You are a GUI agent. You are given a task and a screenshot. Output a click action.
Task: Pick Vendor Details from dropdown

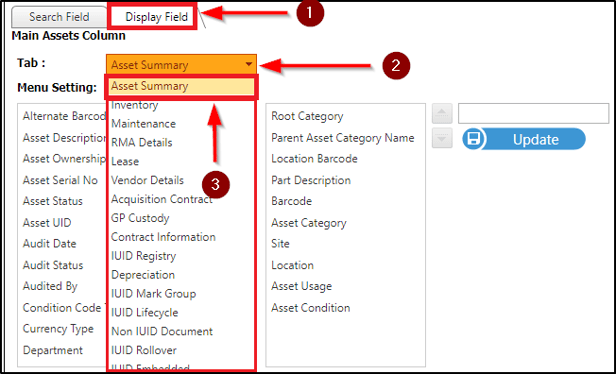pos(147,180)
